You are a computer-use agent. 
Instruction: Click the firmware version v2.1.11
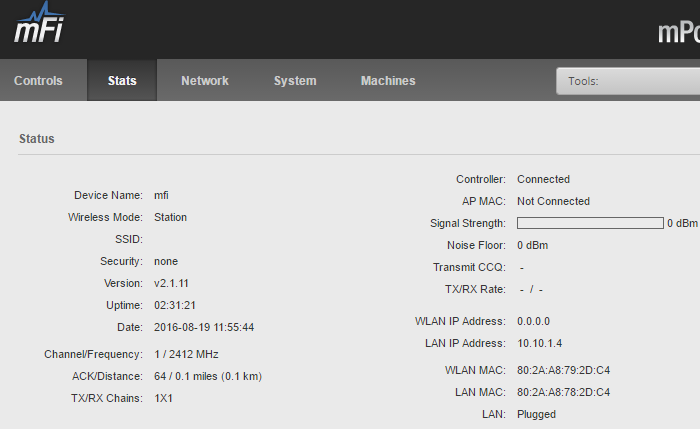point(171,283)
